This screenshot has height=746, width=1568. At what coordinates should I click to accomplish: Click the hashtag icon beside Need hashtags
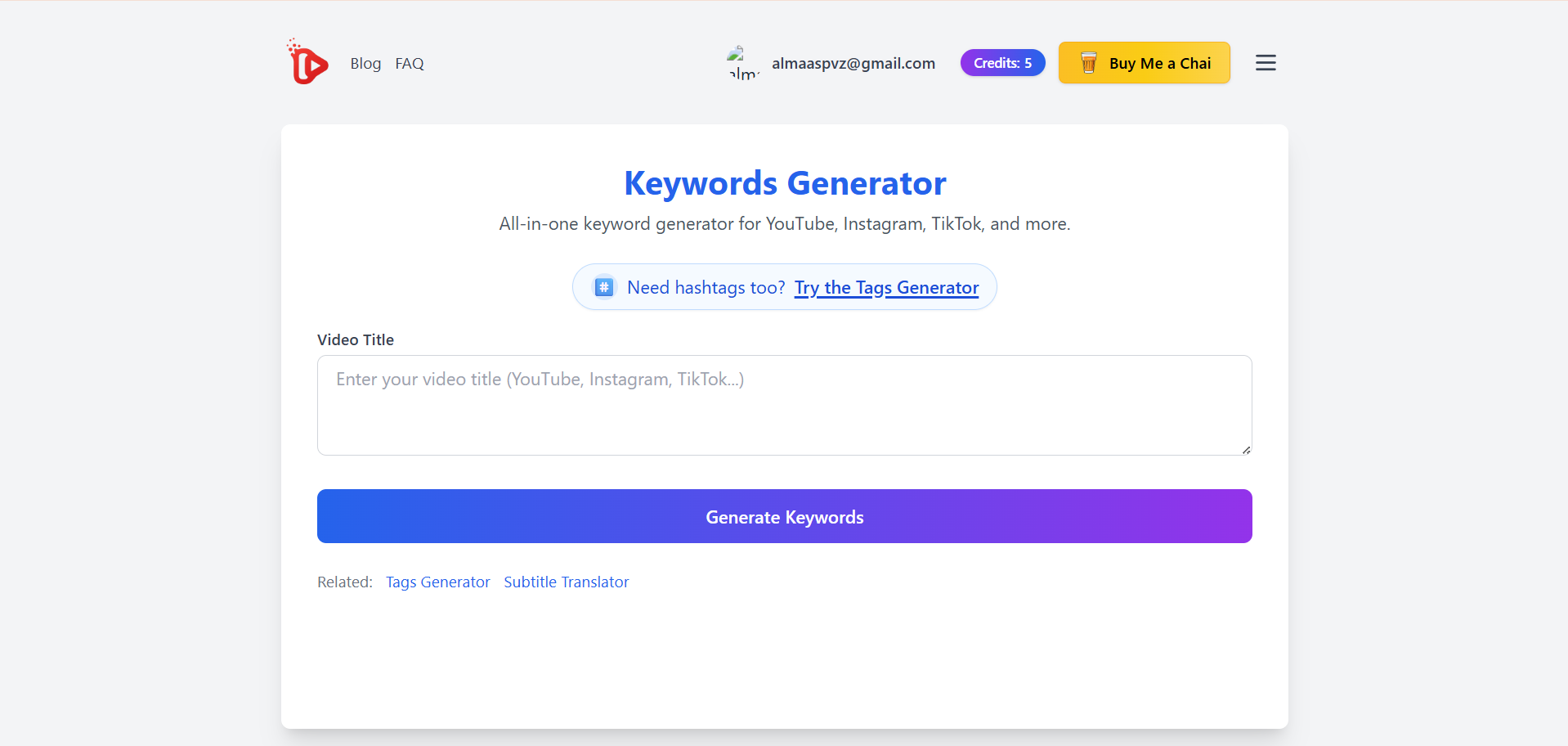(x=604, y=287)
